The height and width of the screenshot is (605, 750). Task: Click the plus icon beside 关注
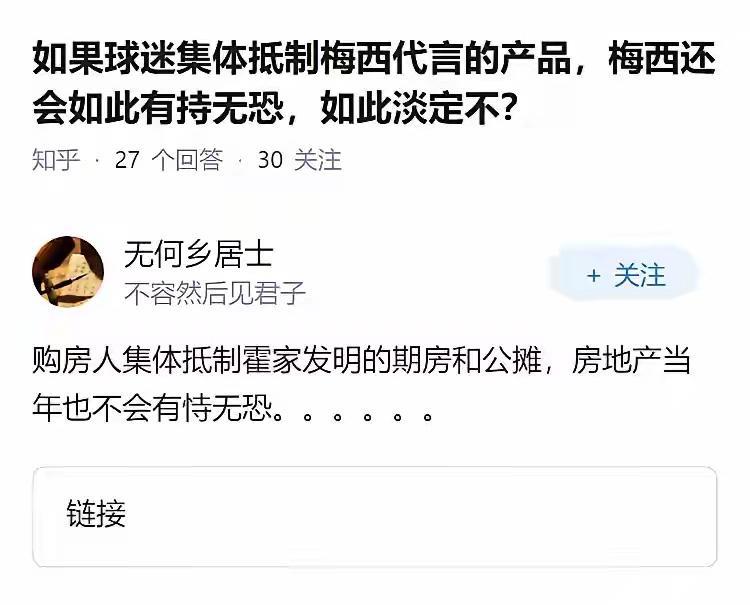(x=594, y=276)
